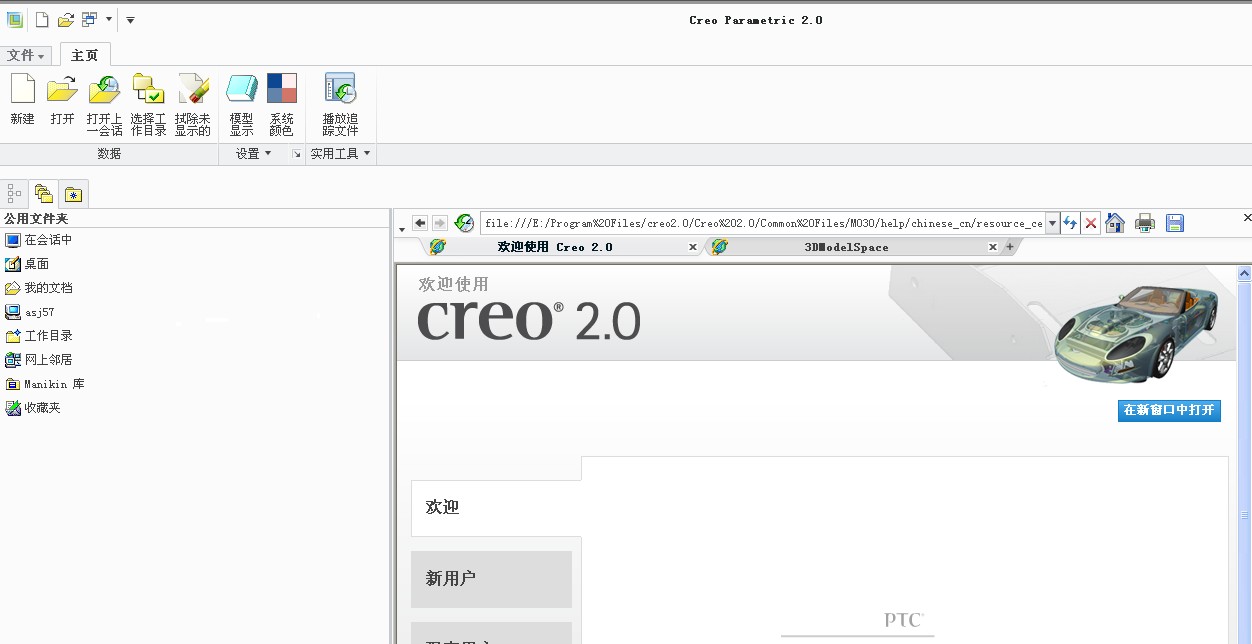The image size is (1252, 644).
Task: Select the 主页 ribbon tab
Action: (x=85, y=55)
